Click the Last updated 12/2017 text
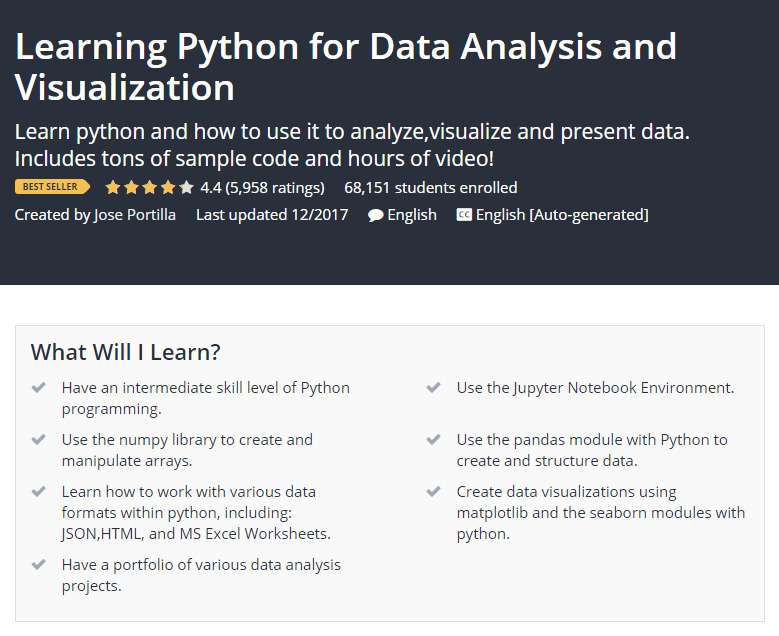The width and height of the screenshot is (779, 636). [272, 214]
